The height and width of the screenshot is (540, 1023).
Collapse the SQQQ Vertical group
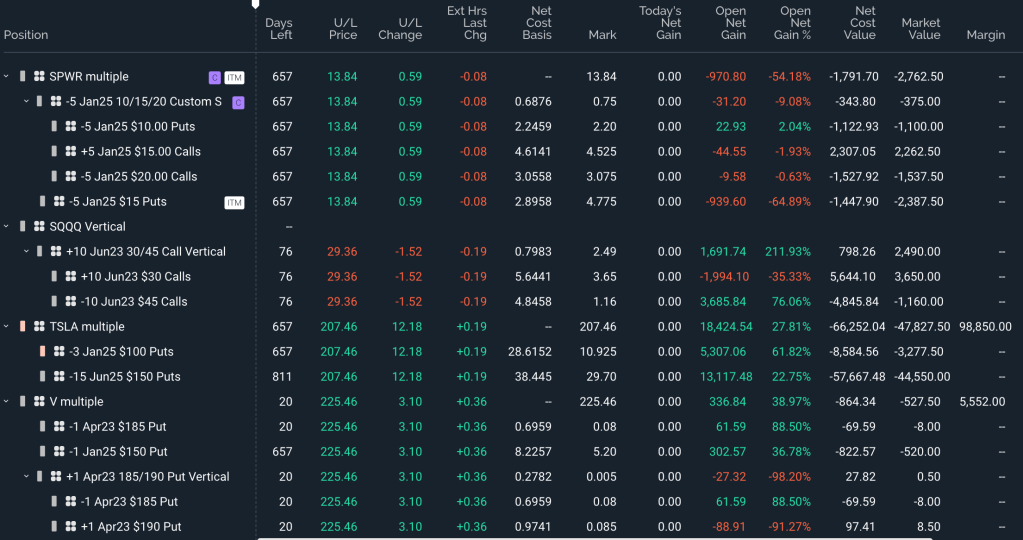[7, 227]
